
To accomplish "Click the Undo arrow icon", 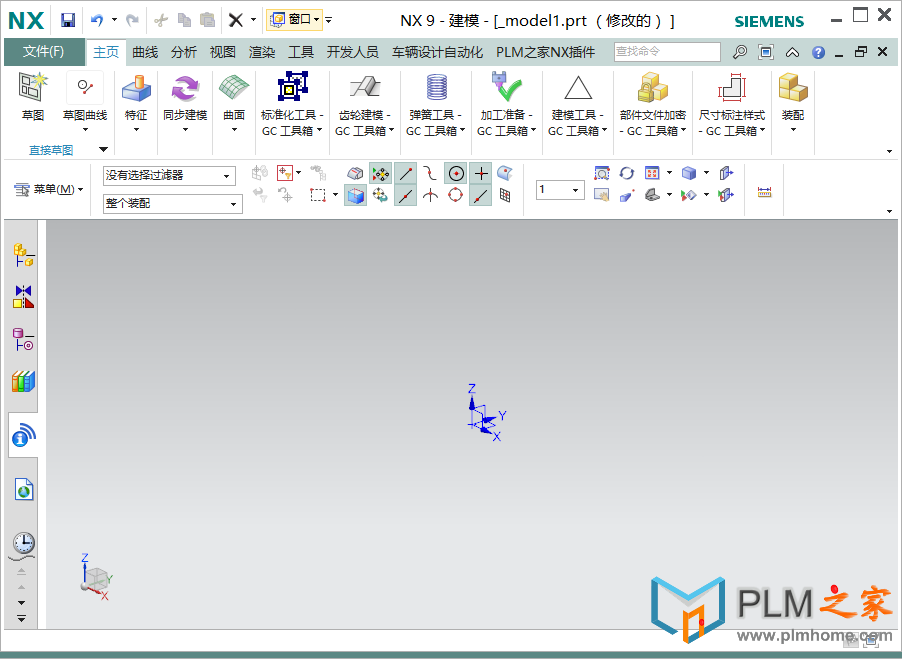I will [x=97, y=21].
